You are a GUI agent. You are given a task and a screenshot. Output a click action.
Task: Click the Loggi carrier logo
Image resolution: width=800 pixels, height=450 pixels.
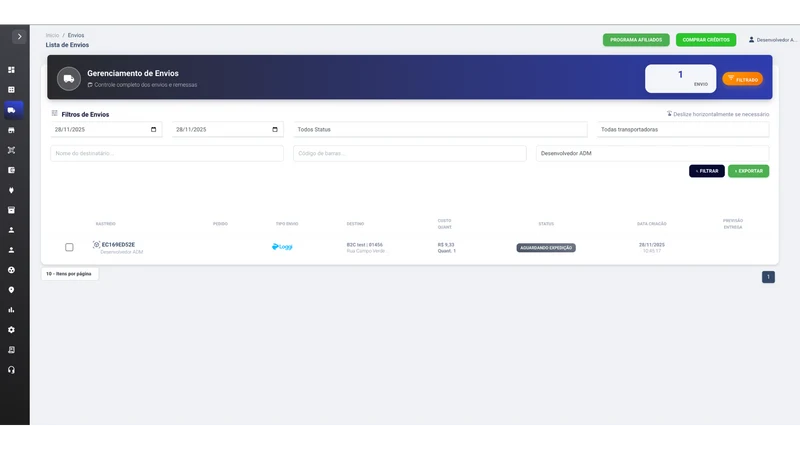pyautogui.click(x=282, y=247)
